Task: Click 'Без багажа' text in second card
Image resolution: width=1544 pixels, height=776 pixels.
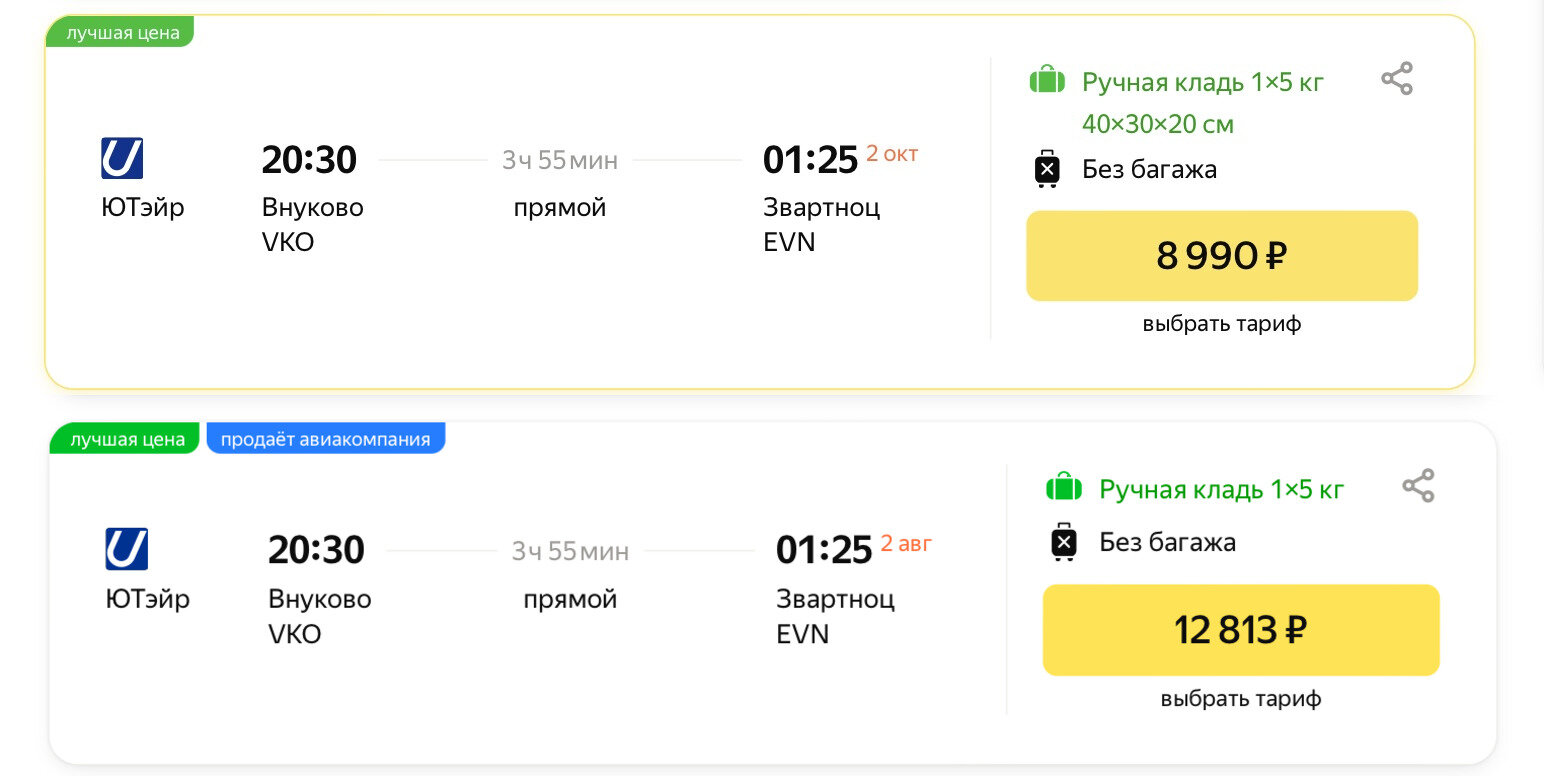Action: point(1167,543)
